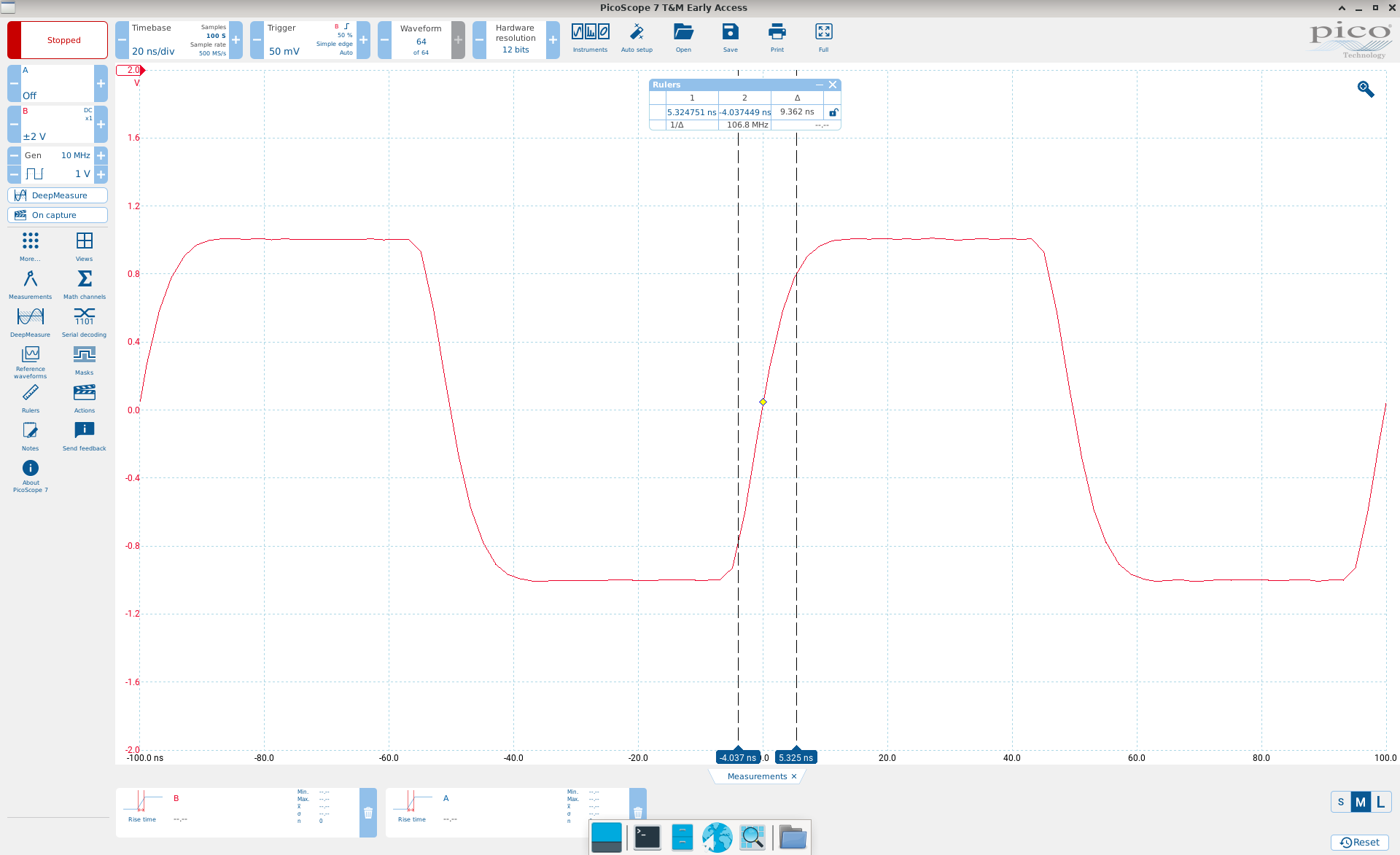The width and height of the screenshot is (1400, 855).
Task: Select large size L
Action: point(1380,802)
